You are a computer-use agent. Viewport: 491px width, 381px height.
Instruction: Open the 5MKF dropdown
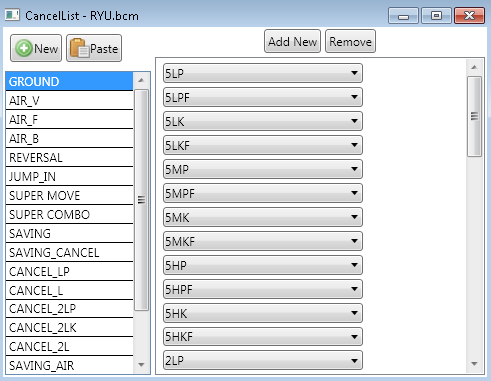tap(263, 241)
